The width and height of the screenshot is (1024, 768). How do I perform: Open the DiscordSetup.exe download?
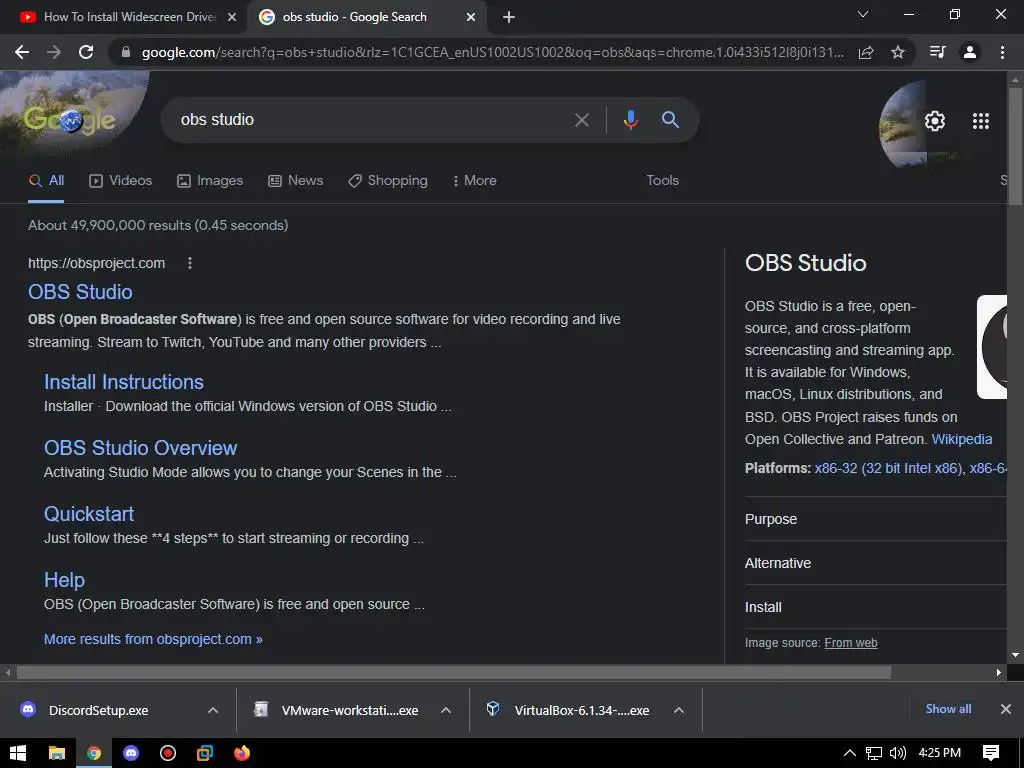coord(98,711)
